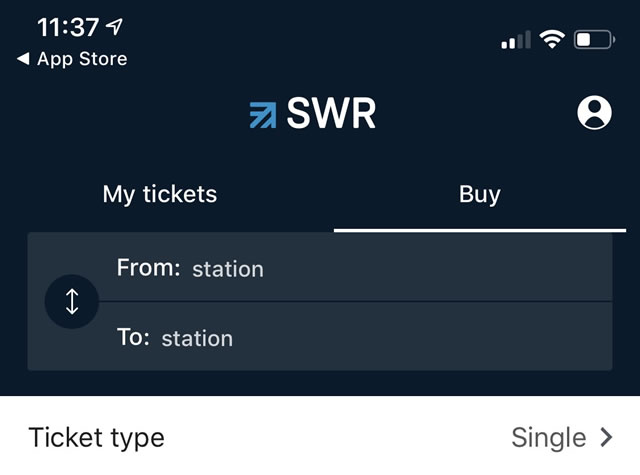Tap the "To:" label text

pos(133,337)
